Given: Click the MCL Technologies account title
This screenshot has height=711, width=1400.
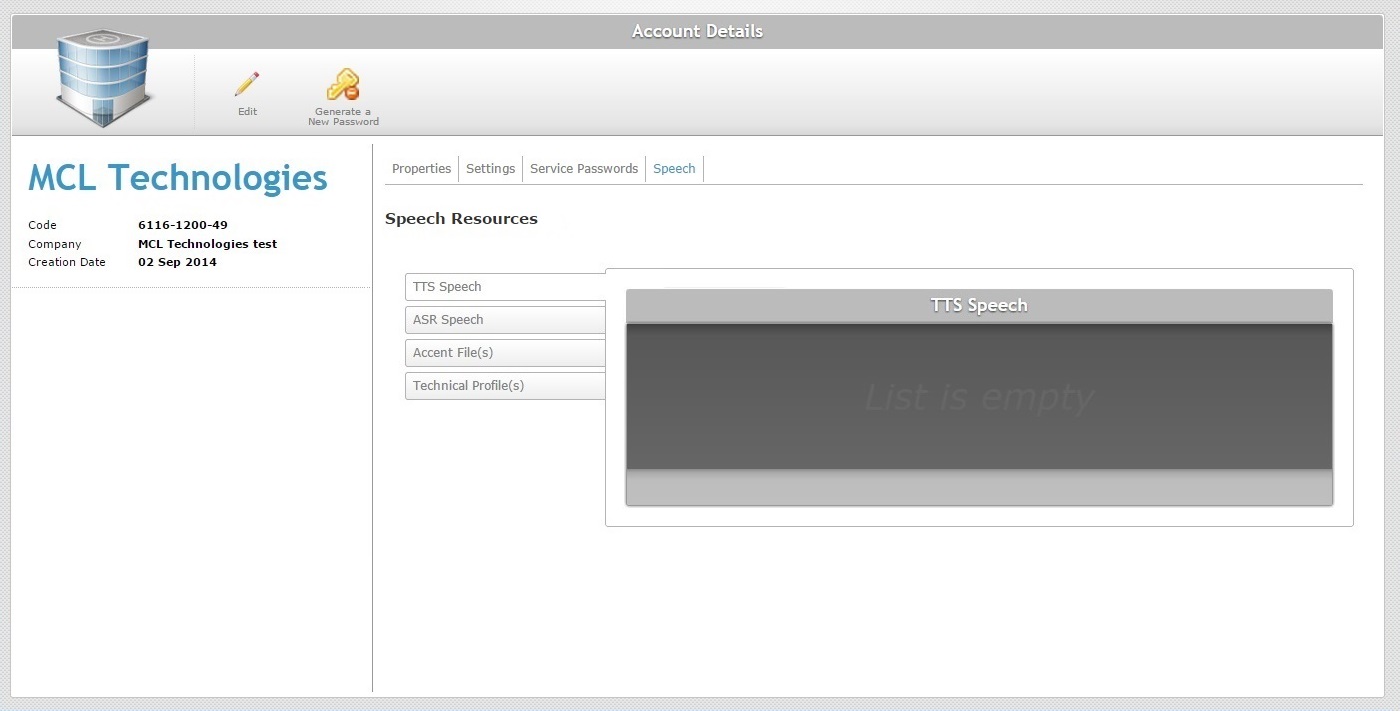Looking at the screenshot, I should (178, 178).
